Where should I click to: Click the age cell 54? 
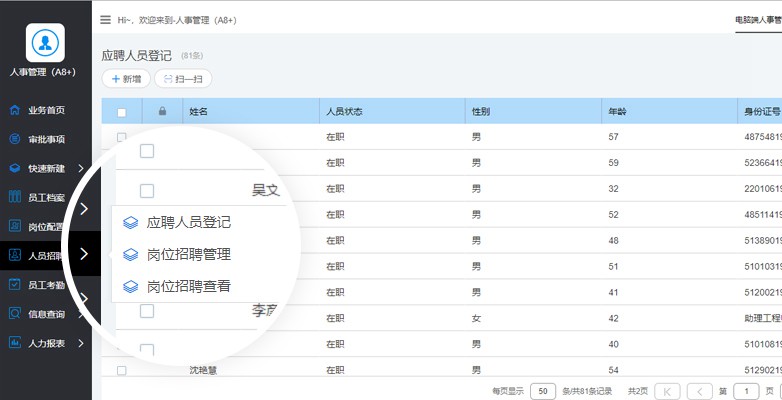613,370
